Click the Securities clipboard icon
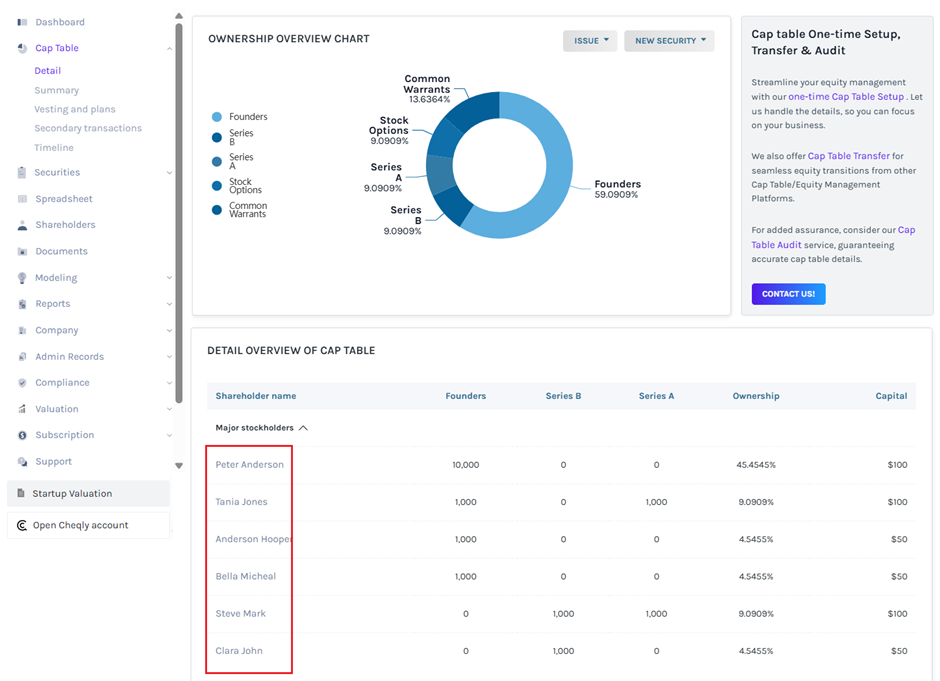The height and width of the screenshot is (681, 940). (x=22, y=173)
